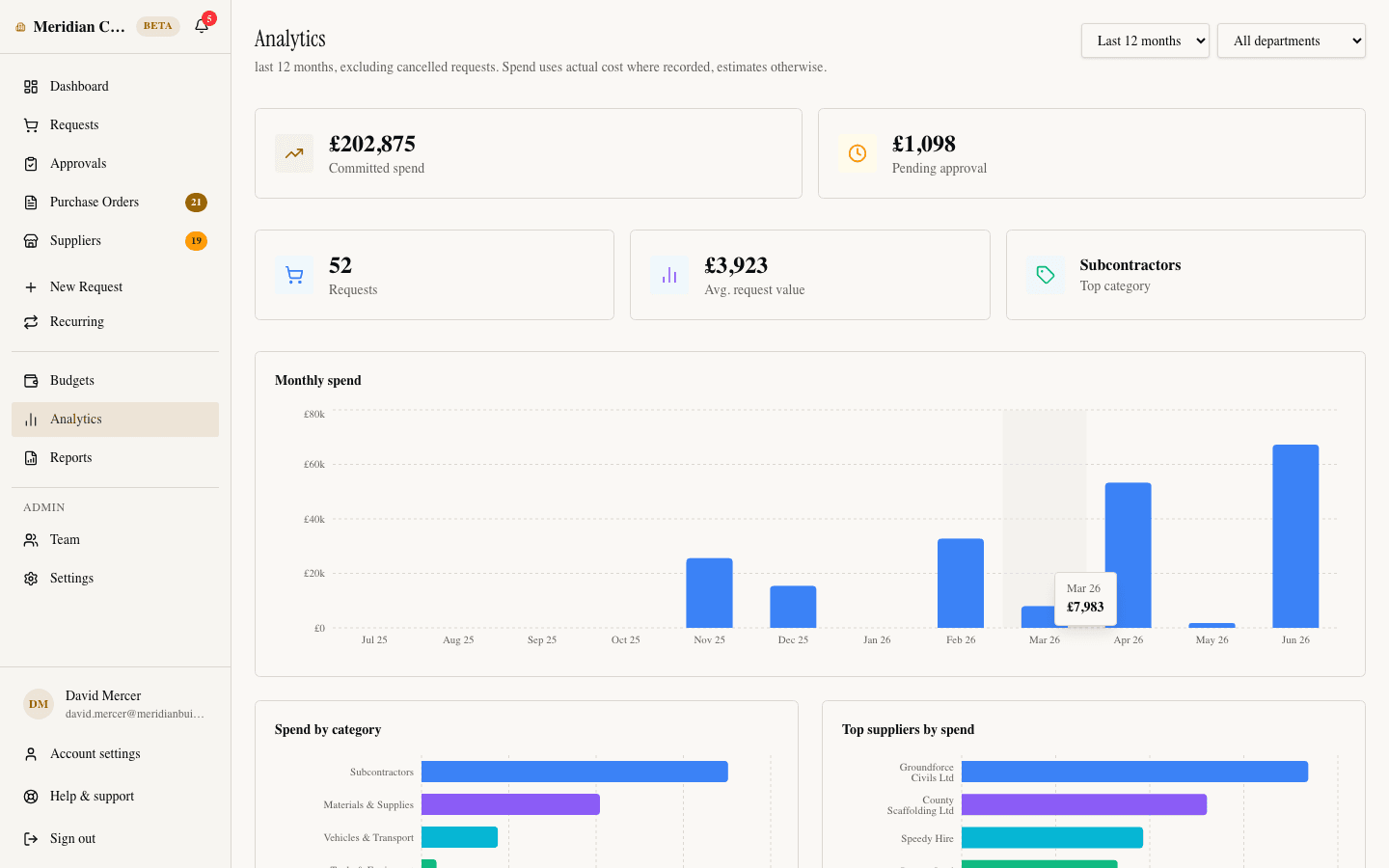The image size is (1389, 868).
Task: Click the Apr 26 monthly spend bar
Action: [x=1128, y=556]
